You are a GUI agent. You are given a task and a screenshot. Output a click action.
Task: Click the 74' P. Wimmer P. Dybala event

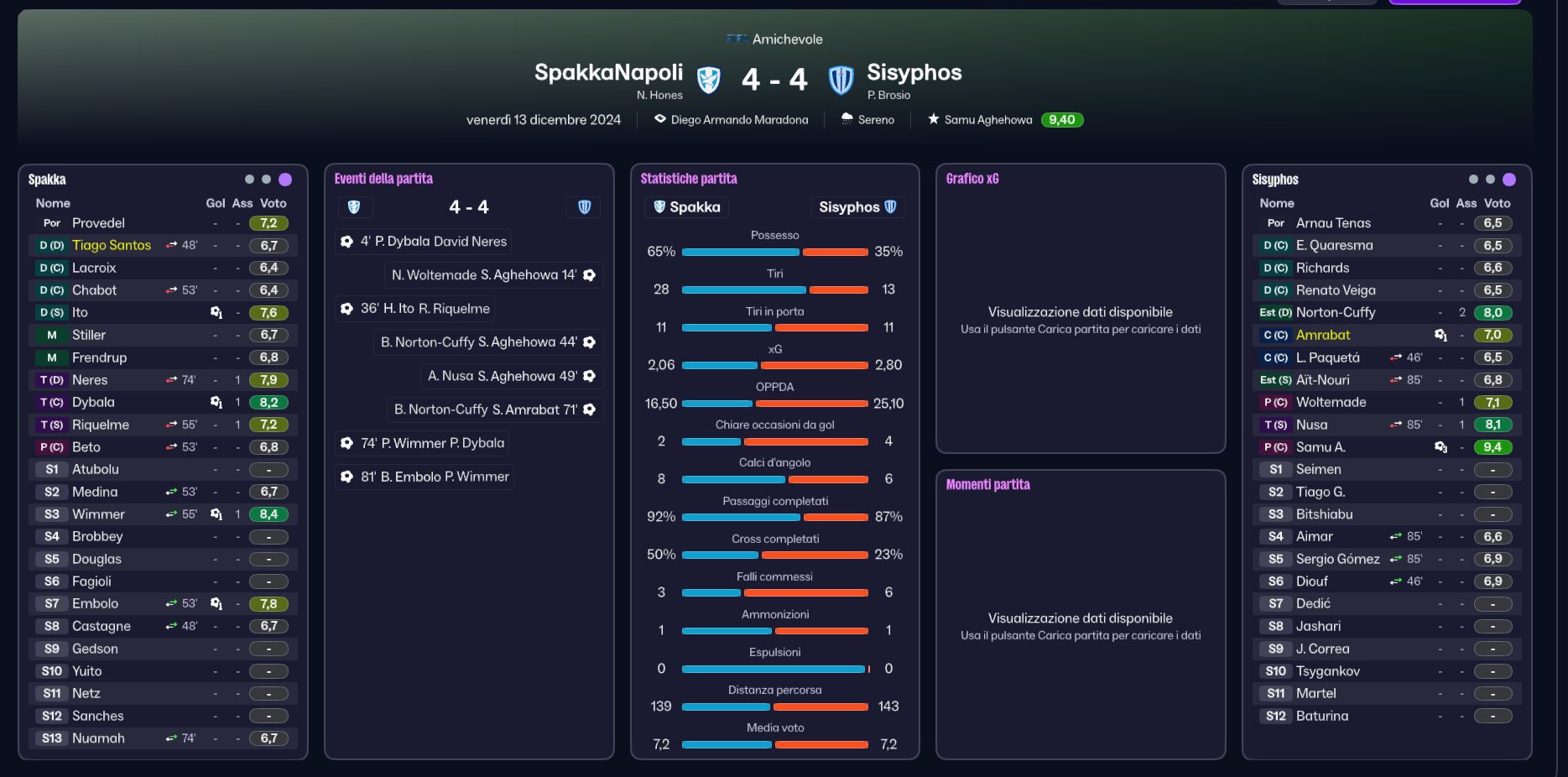[423, 443]
